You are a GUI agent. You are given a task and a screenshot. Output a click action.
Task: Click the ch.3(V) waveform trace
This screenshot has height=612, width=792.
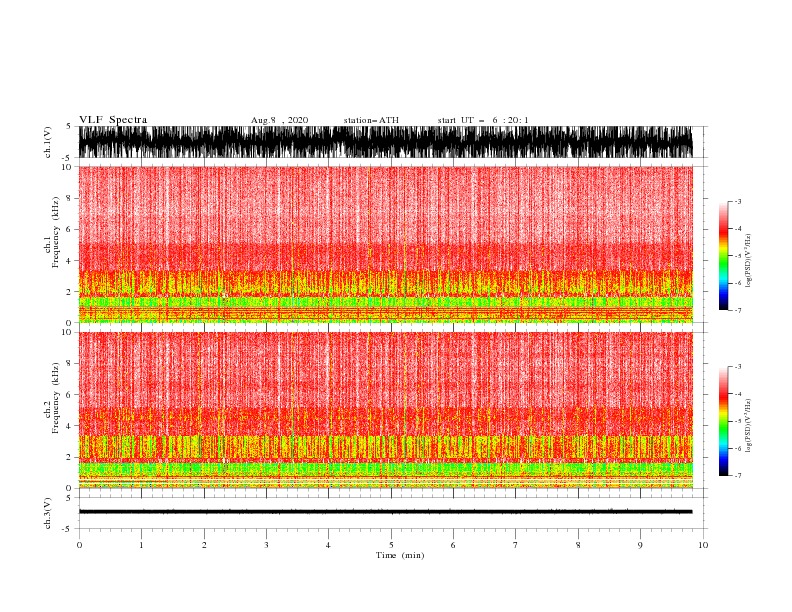click(x=386, y=512)
